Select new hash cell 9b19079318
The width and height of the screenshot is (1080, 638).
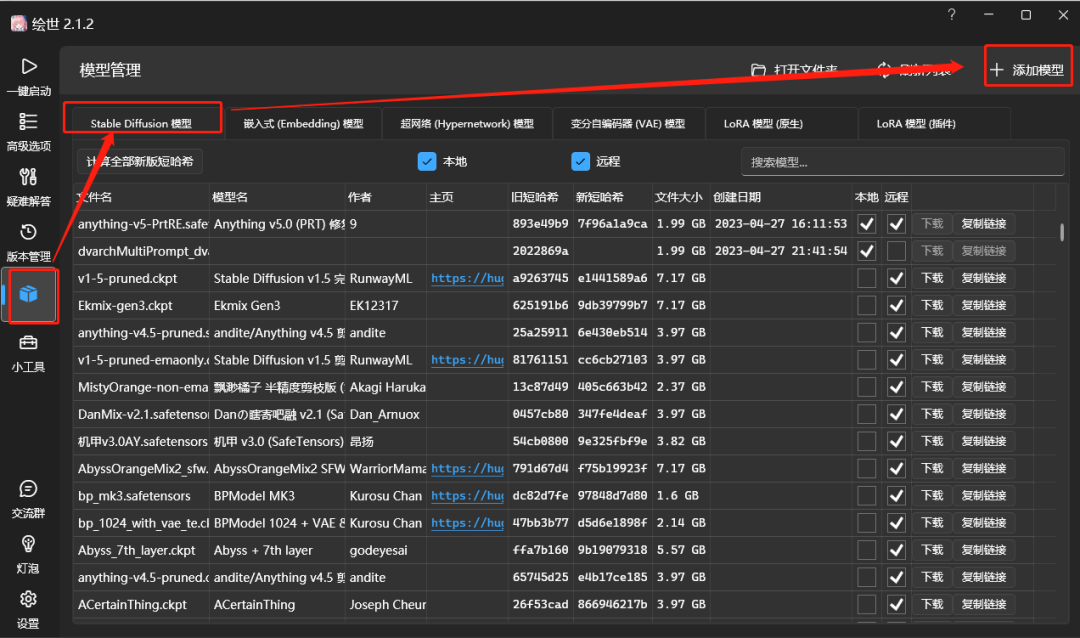[x=612, y=550]
